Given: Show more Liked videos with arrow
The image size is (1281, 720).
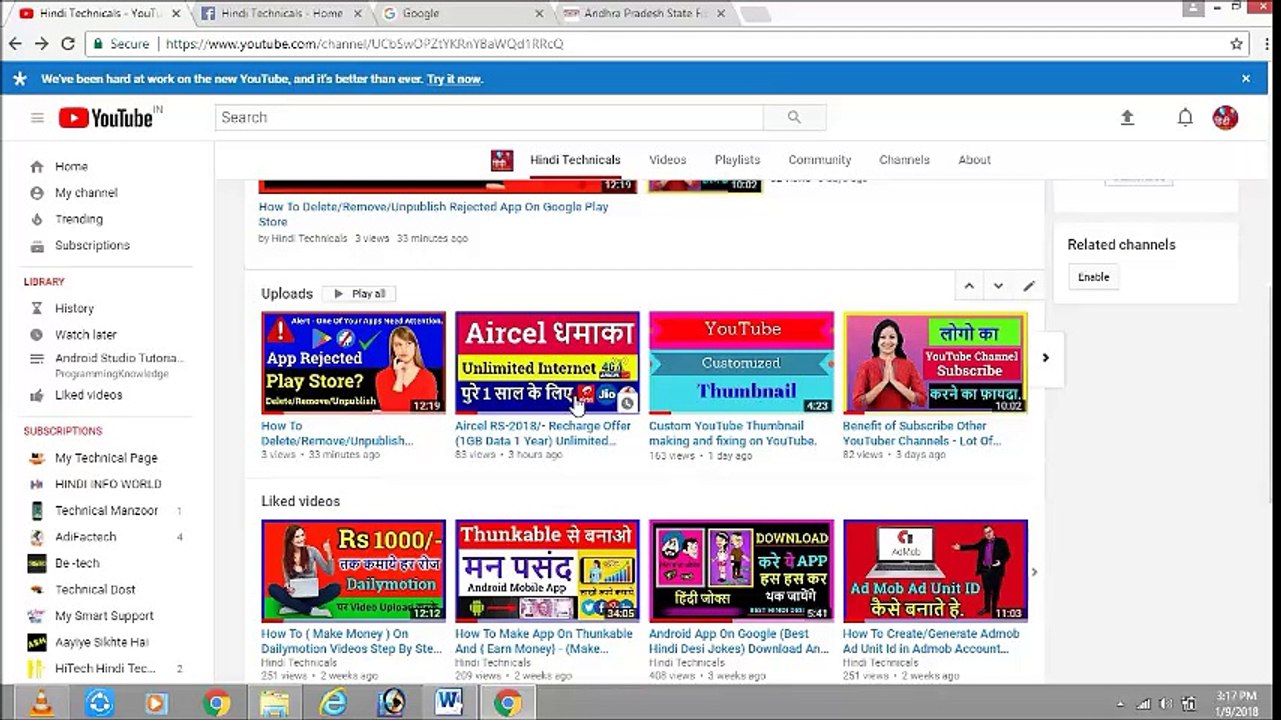Looking at the screenshot, I should pyautogui.click(x=1034, y=572).
